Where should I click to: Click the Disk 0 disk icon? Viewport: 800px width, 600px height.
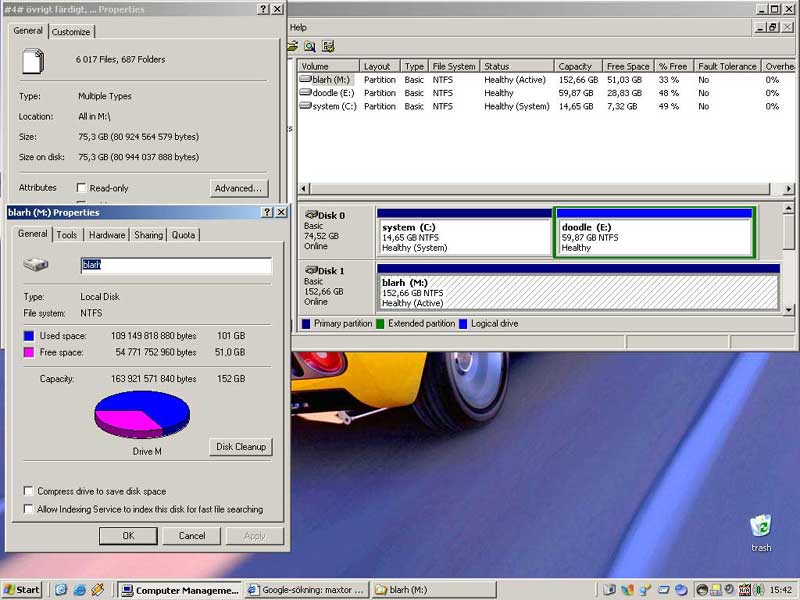tap(311, 215)
